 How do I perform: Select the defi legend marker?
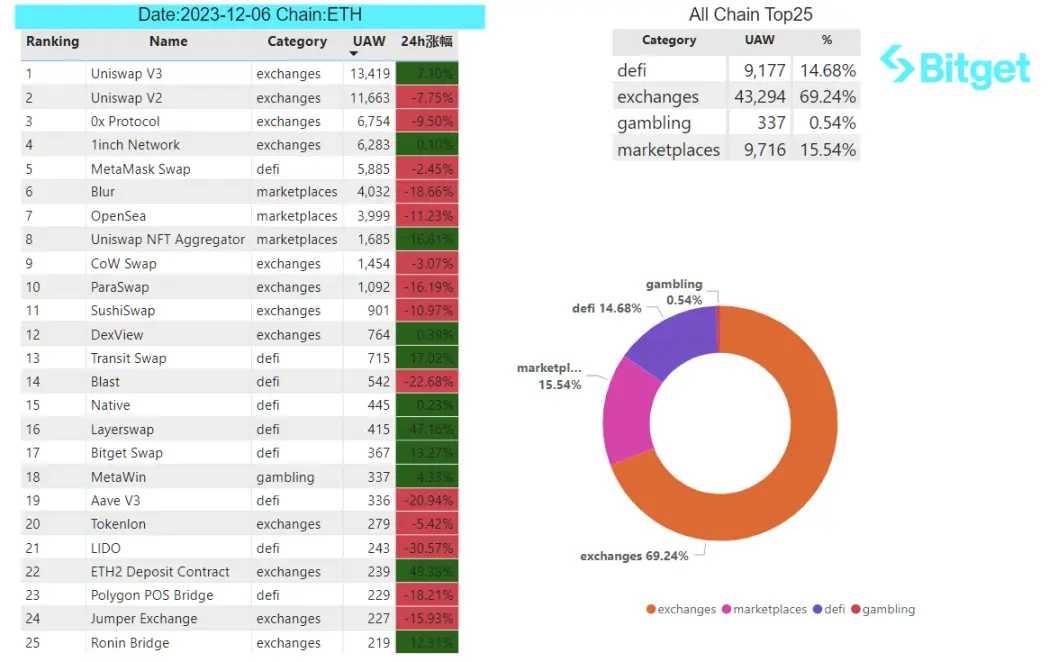point(818,609)
